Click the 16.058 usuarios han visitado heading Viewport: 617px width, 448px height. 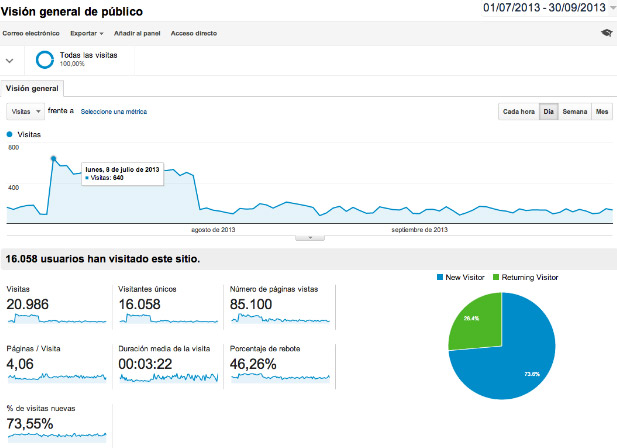tap(103, 259)
